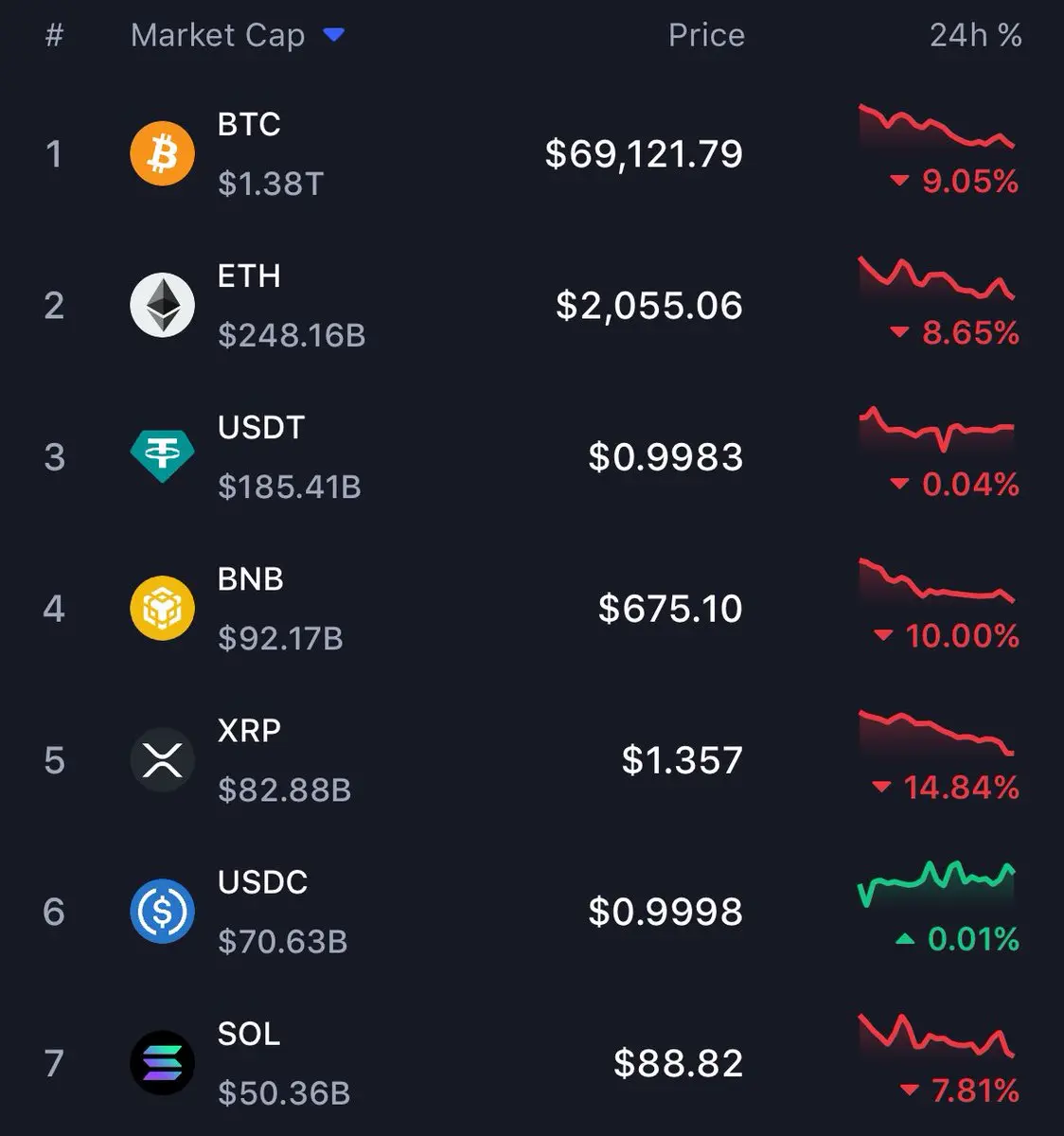
Task: Click the USDC blue dollar icon
Action: [x=162, y=911]
